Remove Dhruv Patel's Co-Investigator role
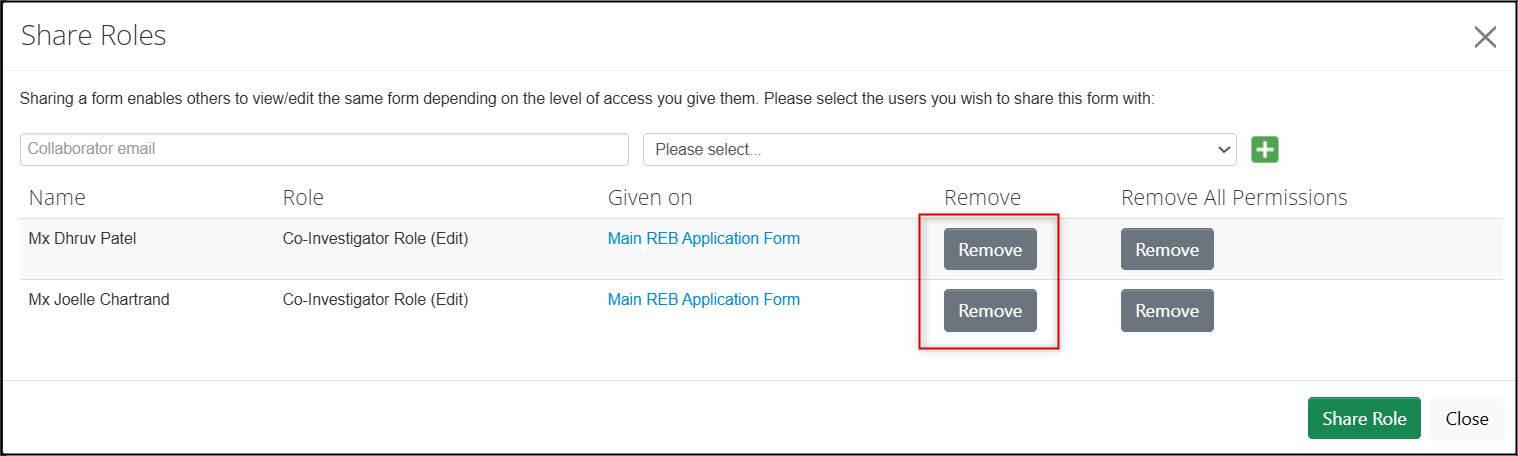Viewport: 1518px width, 456px height. click(x=989, y=250)
